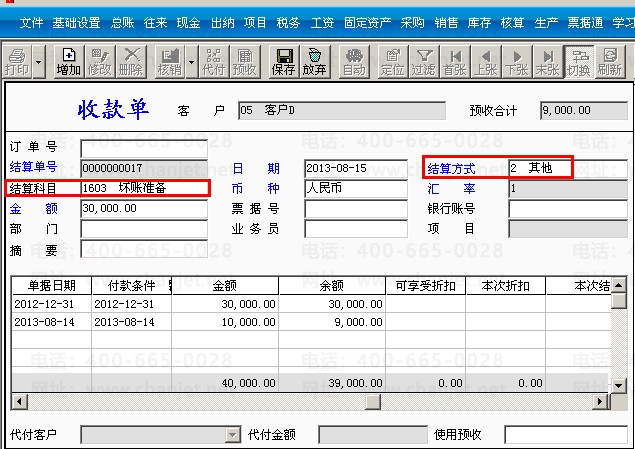Open the 工资 menu
635x449 pixels.
point(322,23)
